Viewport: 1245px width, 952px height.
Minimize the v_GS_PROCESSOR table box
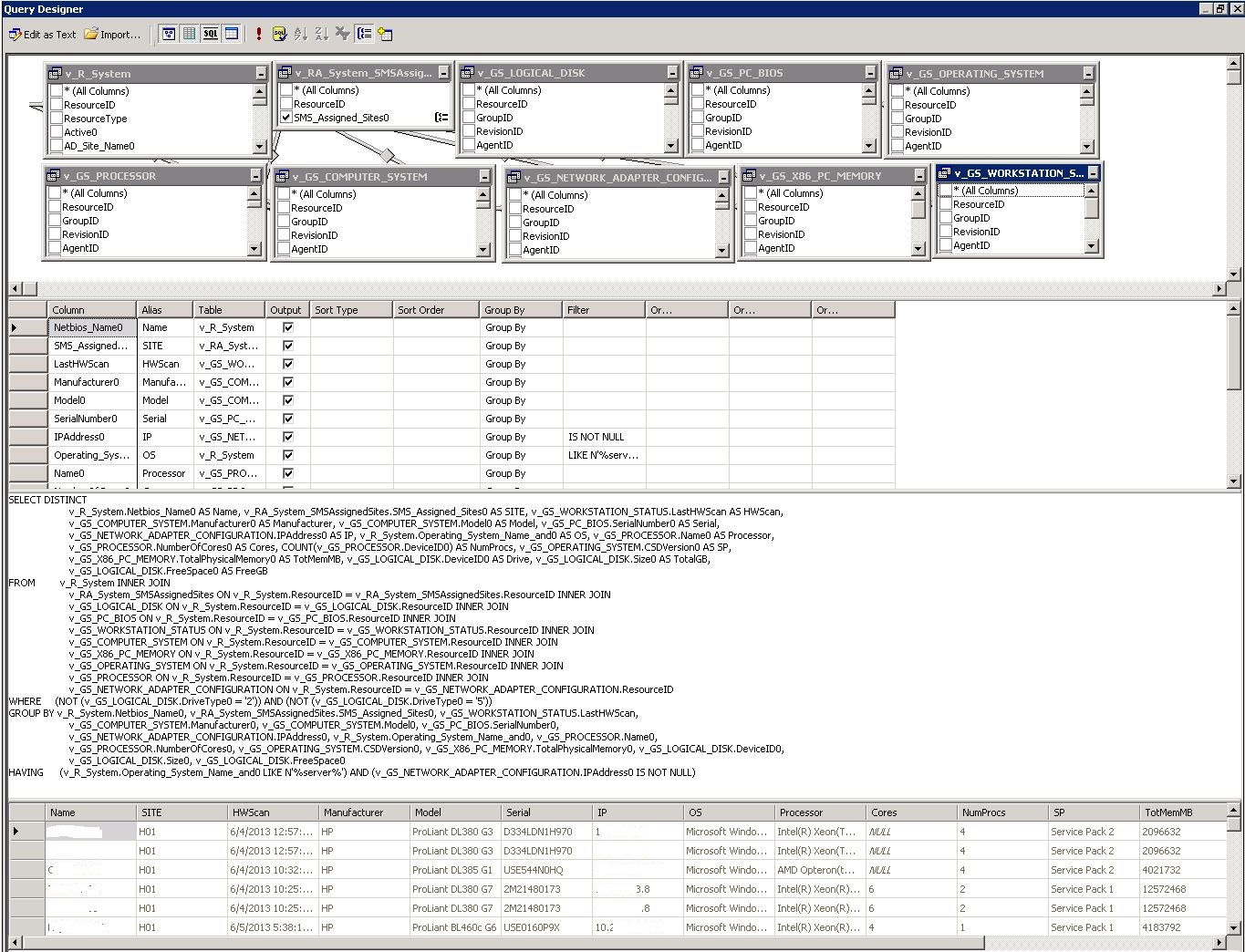tap(256, 176)
